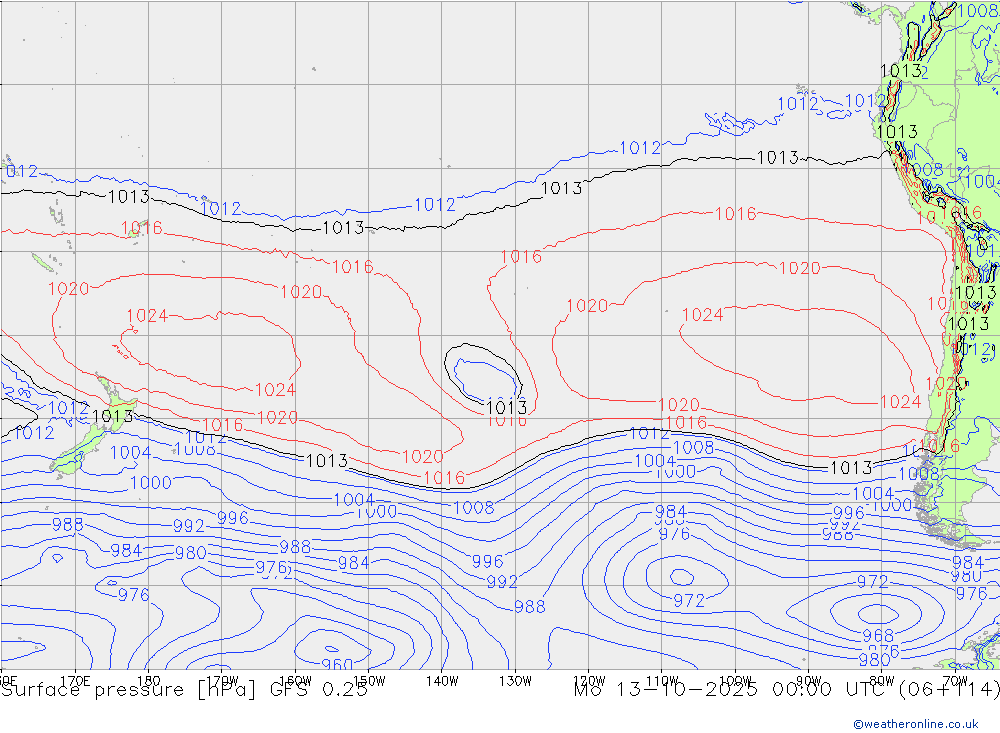This screenshot has width=1000, height=733.
Task: Click the 130W longitude axis label
Action: [x=515, y=681]
